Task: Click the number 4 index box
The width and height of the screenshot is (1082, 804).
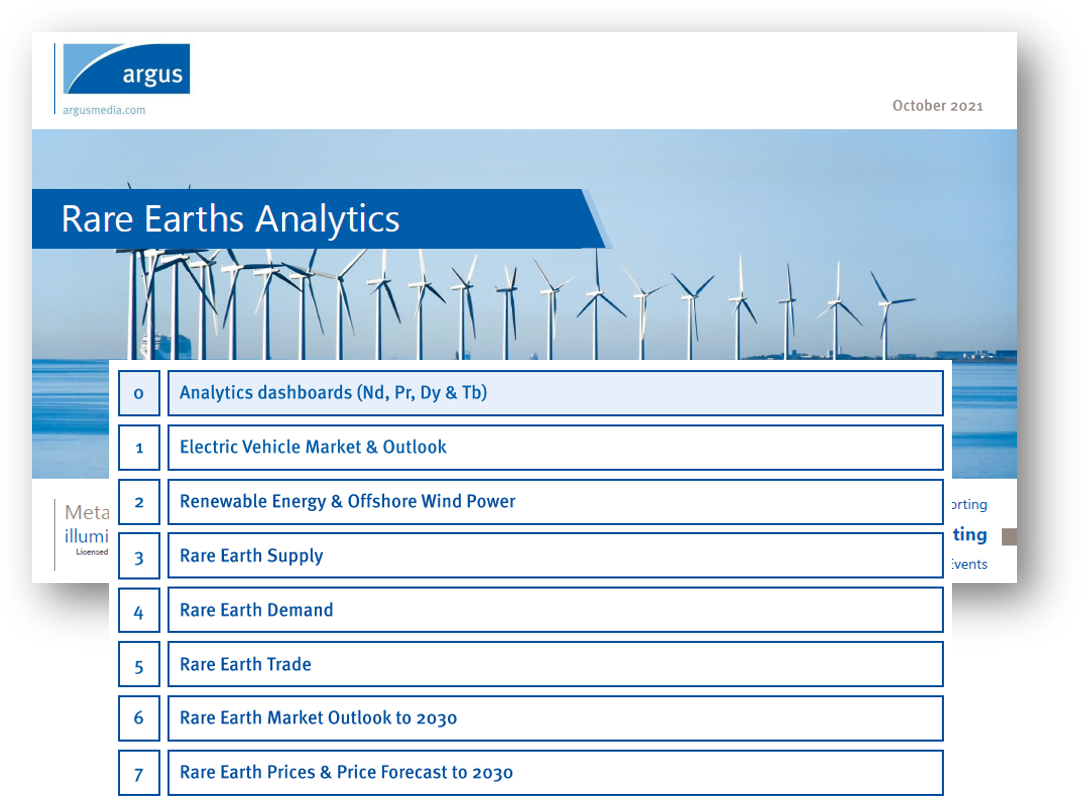Action: pyautogui.click(x=138, y=610)
